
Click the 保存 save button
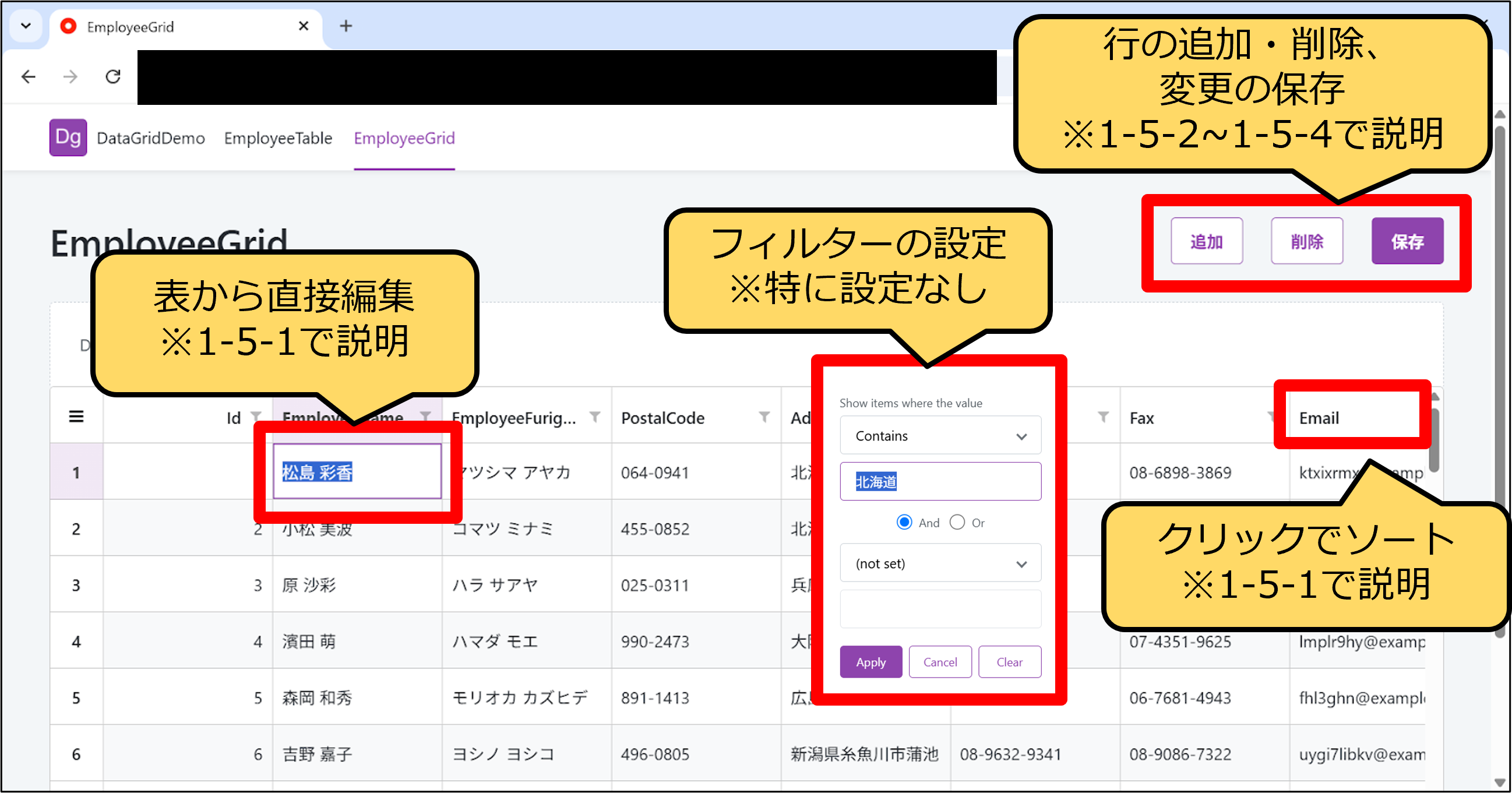pos(1407,241)
